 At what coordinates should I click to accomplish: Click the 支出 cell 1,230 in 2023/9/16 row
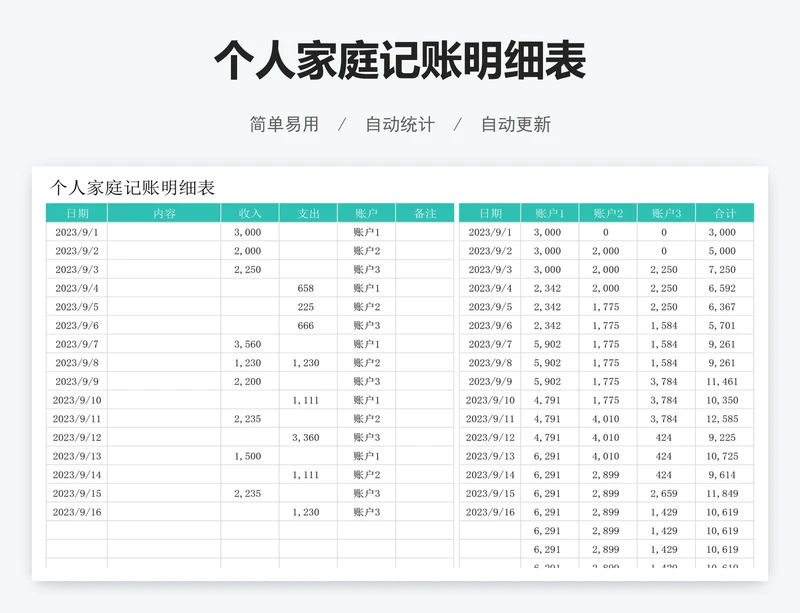click(x=306, y=512)
